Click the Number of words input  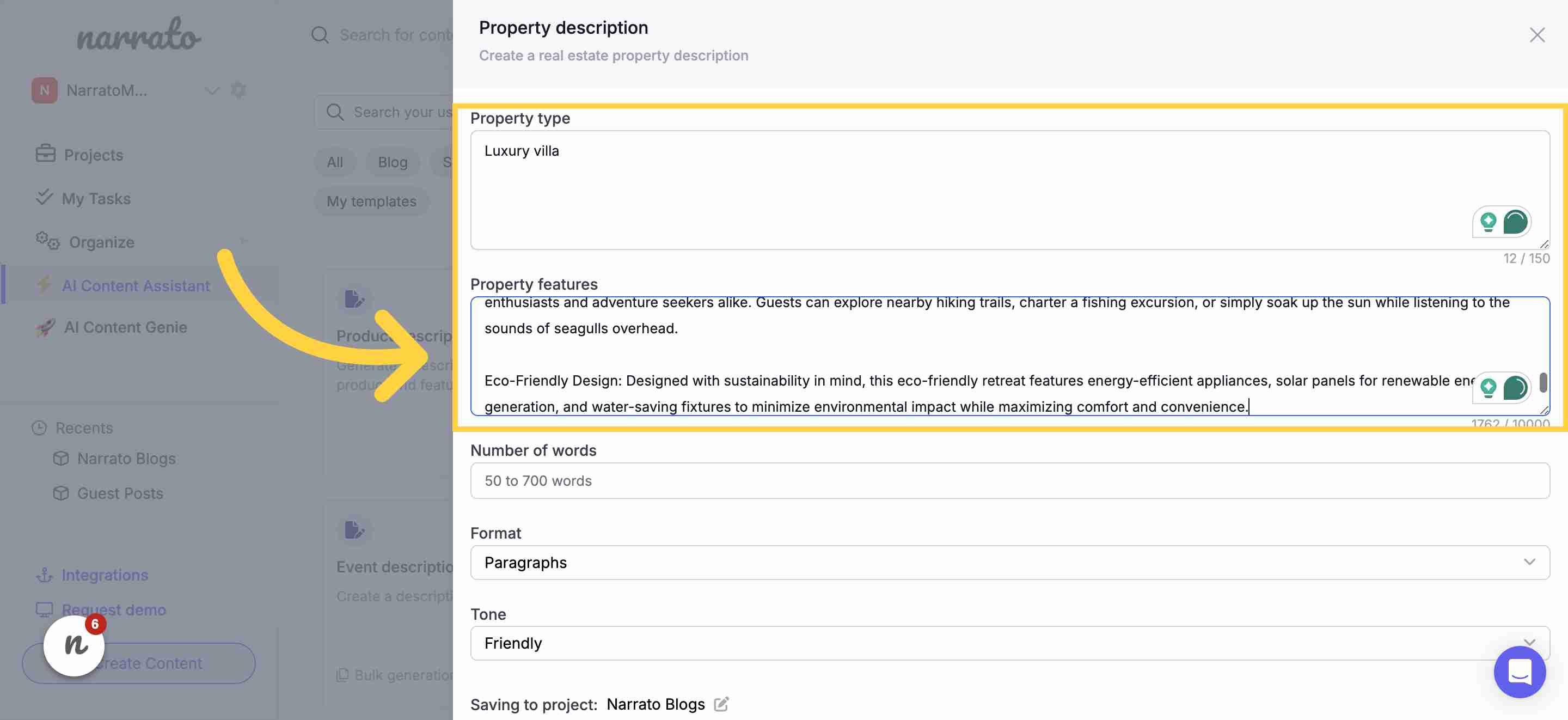[x=1009, y=480]
